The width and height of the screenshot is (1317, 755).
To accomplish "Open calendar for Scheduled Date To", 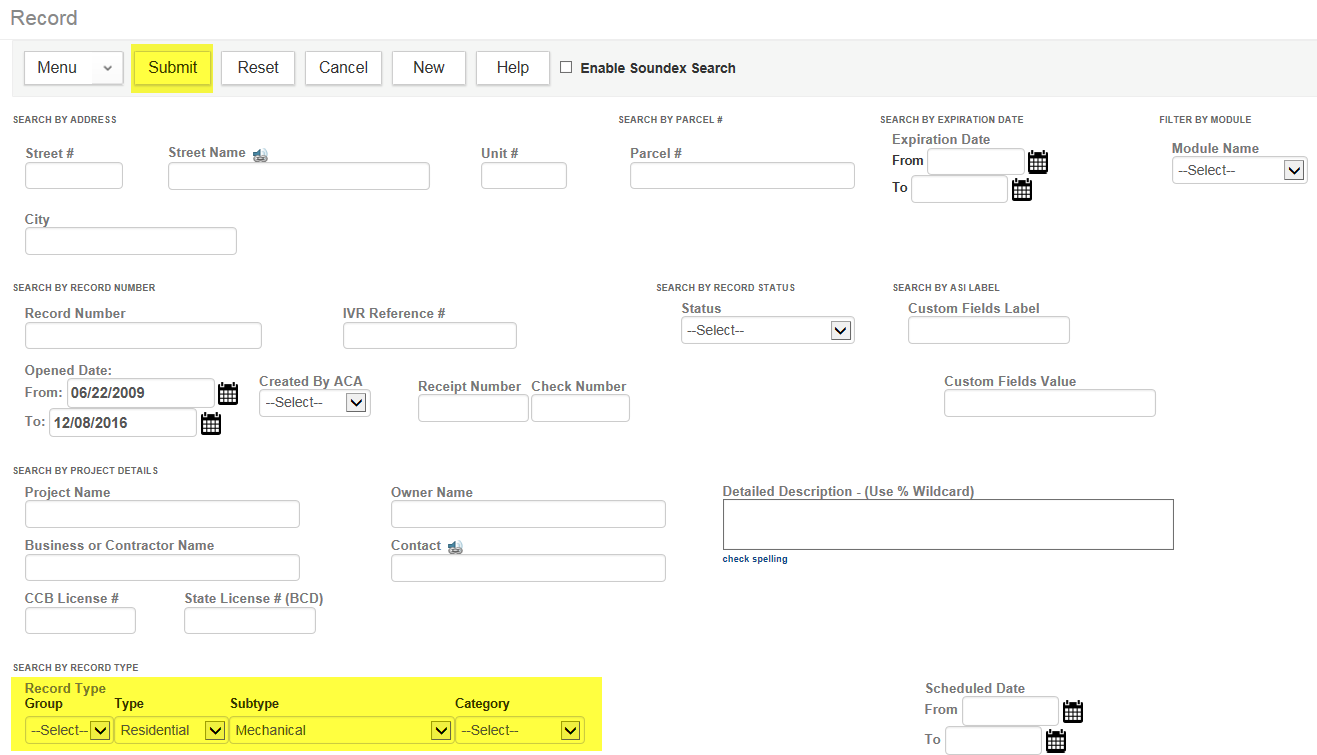I will [1056, 741].
